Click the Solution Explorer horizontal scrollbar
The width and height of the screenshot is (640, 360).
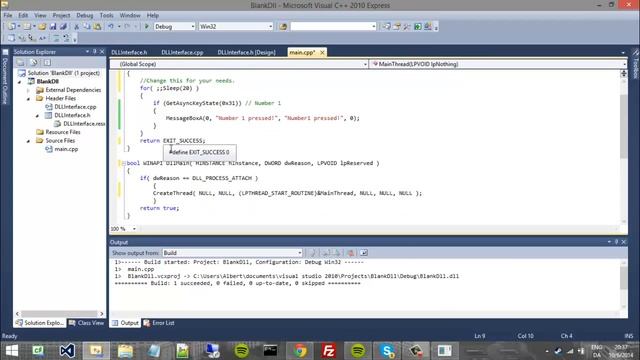click(x=60, y=313)
